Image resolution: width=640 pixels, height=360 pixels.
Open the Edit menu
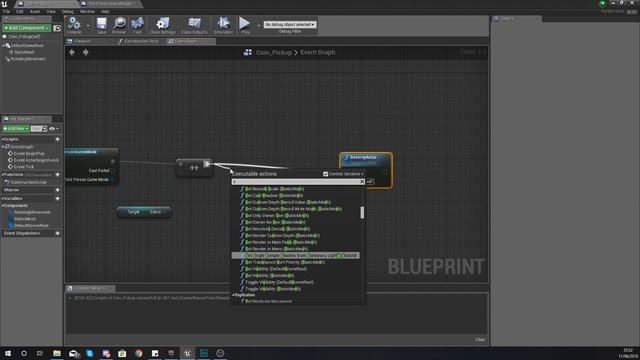(x=20, y=11)
